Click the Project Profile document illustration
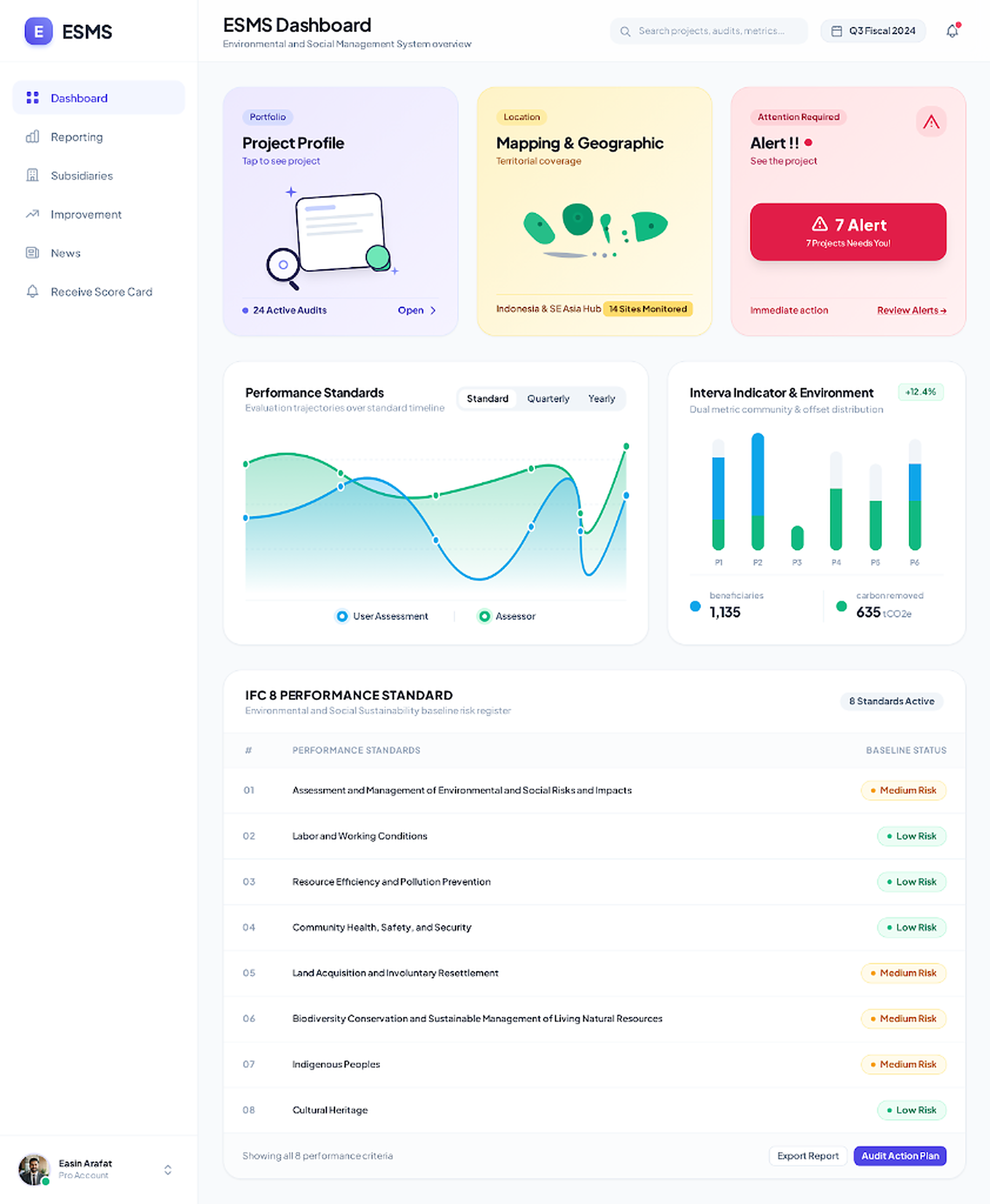Screen dimensions: 990x1204 click(x=333, y=239)
